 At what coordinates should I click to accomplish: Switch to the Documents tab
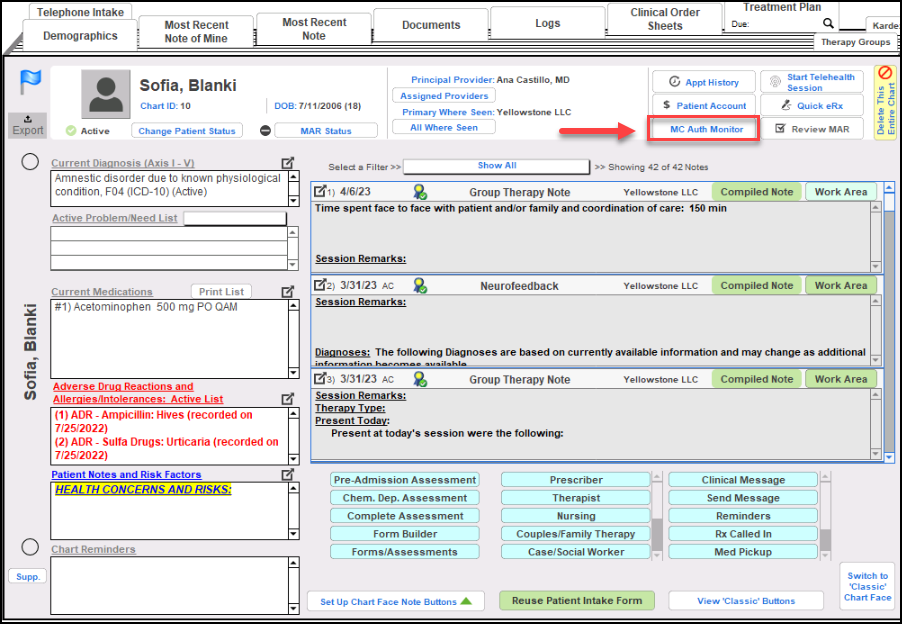point(431,25)
